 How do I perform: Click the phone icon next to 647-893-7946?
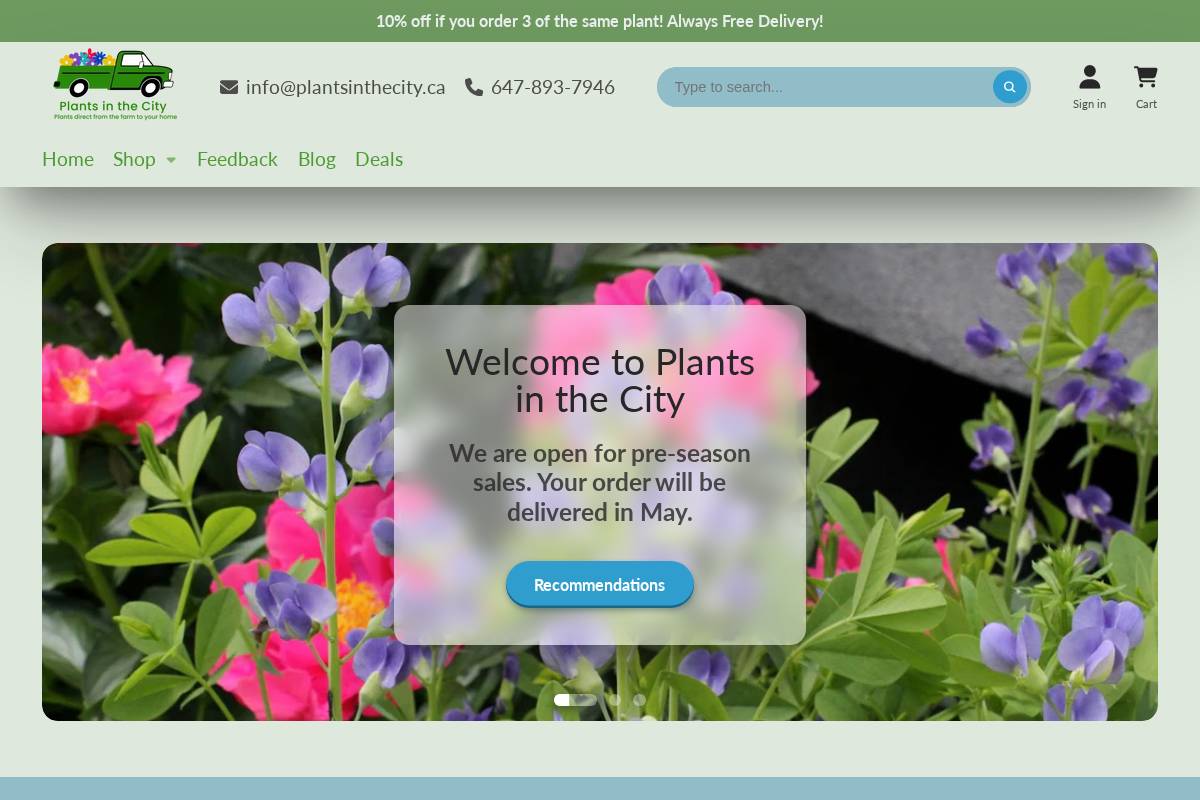(x=472, y=87)
